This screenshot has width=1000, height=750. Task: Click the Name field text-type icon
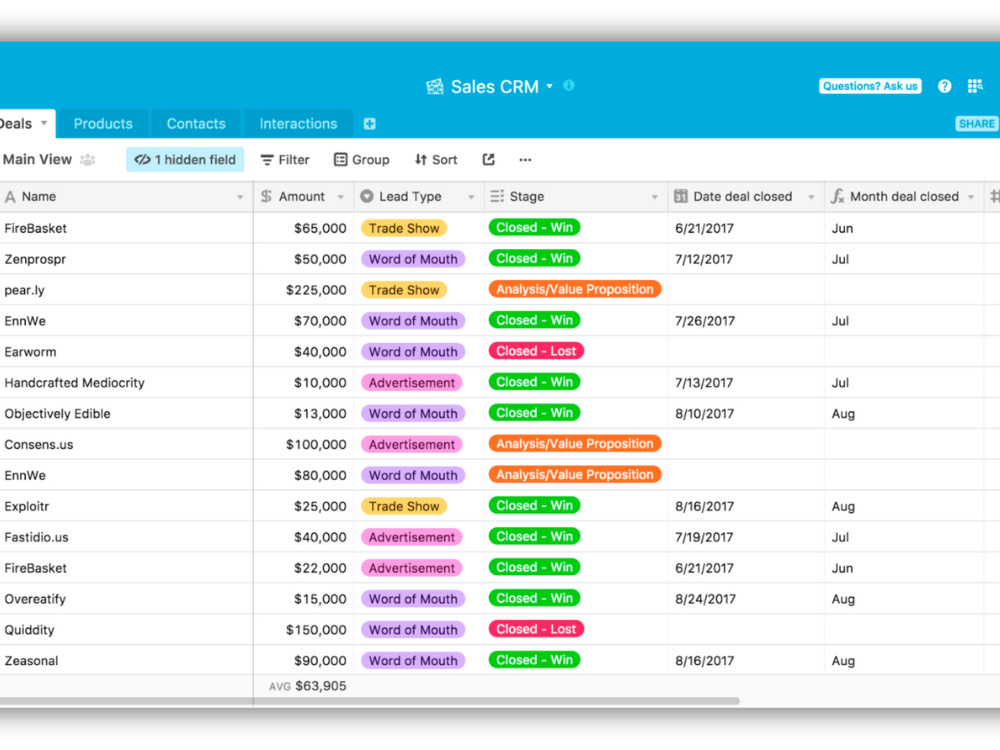(10, 196)
